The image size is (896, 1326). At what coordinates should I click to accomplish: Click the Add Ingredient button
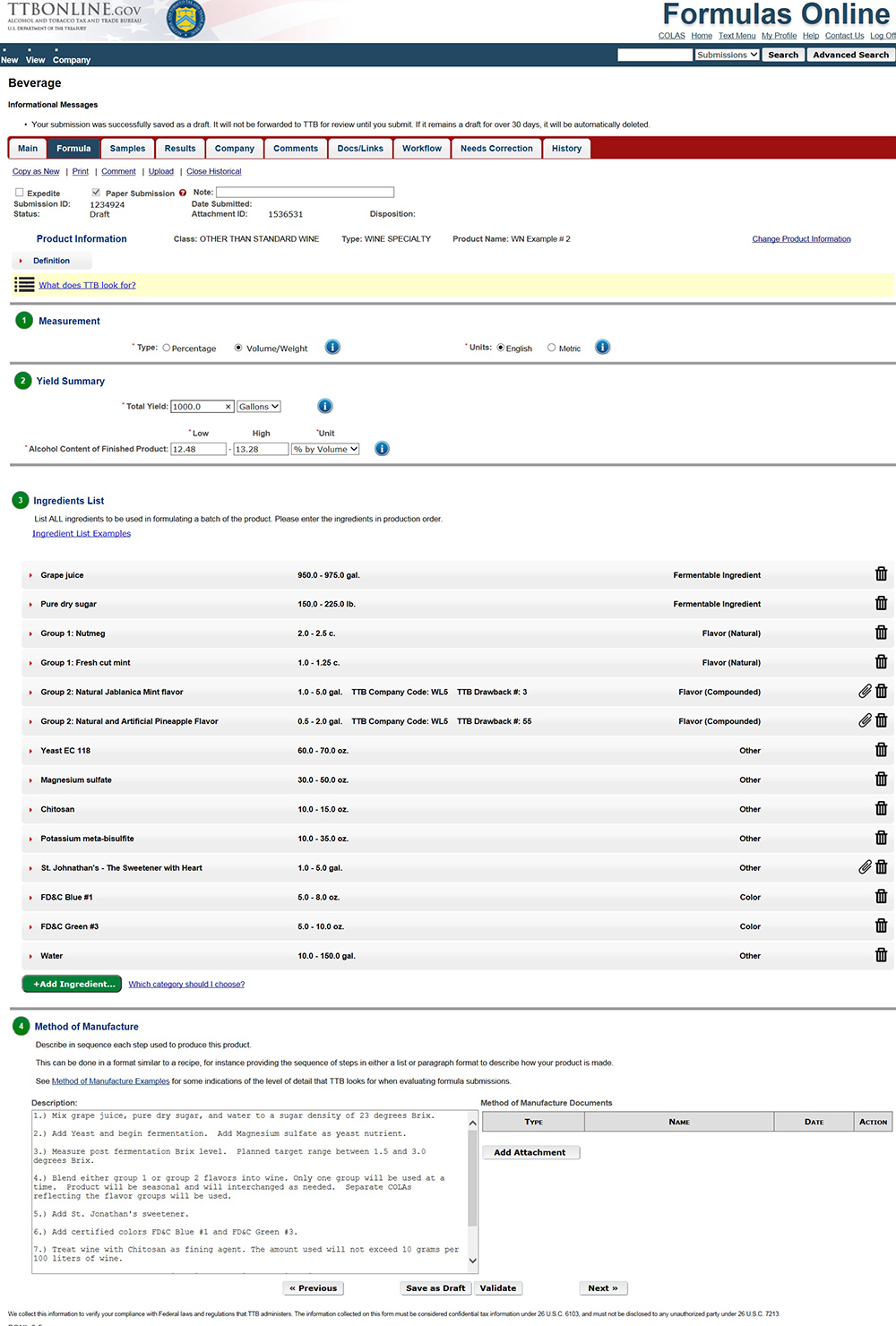click(x=72, y=984)
